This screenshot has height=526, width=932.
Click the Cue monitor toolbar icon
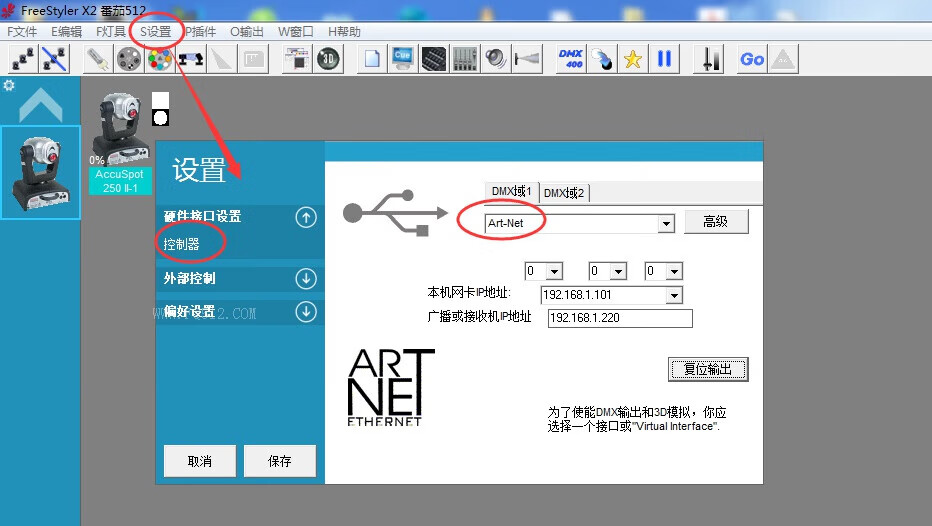click(403, 59)
